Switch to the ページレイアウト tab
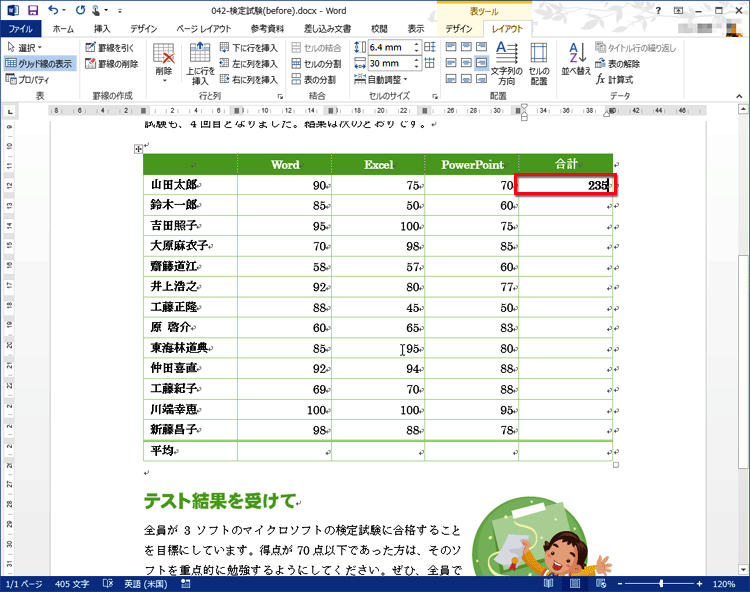This screenshot has width=750, height=592. (x=203, y=29)
